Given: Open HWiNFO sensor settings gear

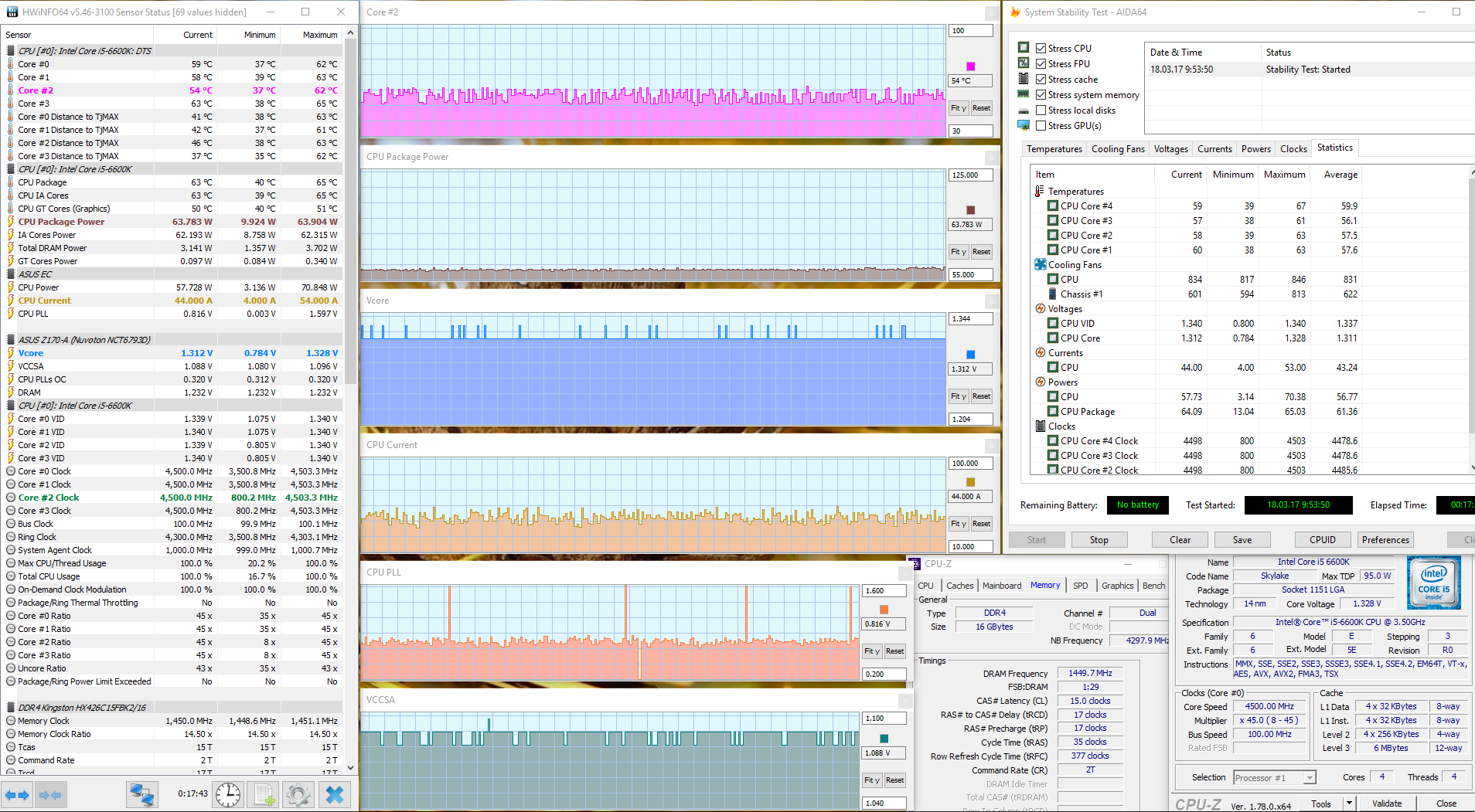Looking at the screenshot, I should (298, 794).
